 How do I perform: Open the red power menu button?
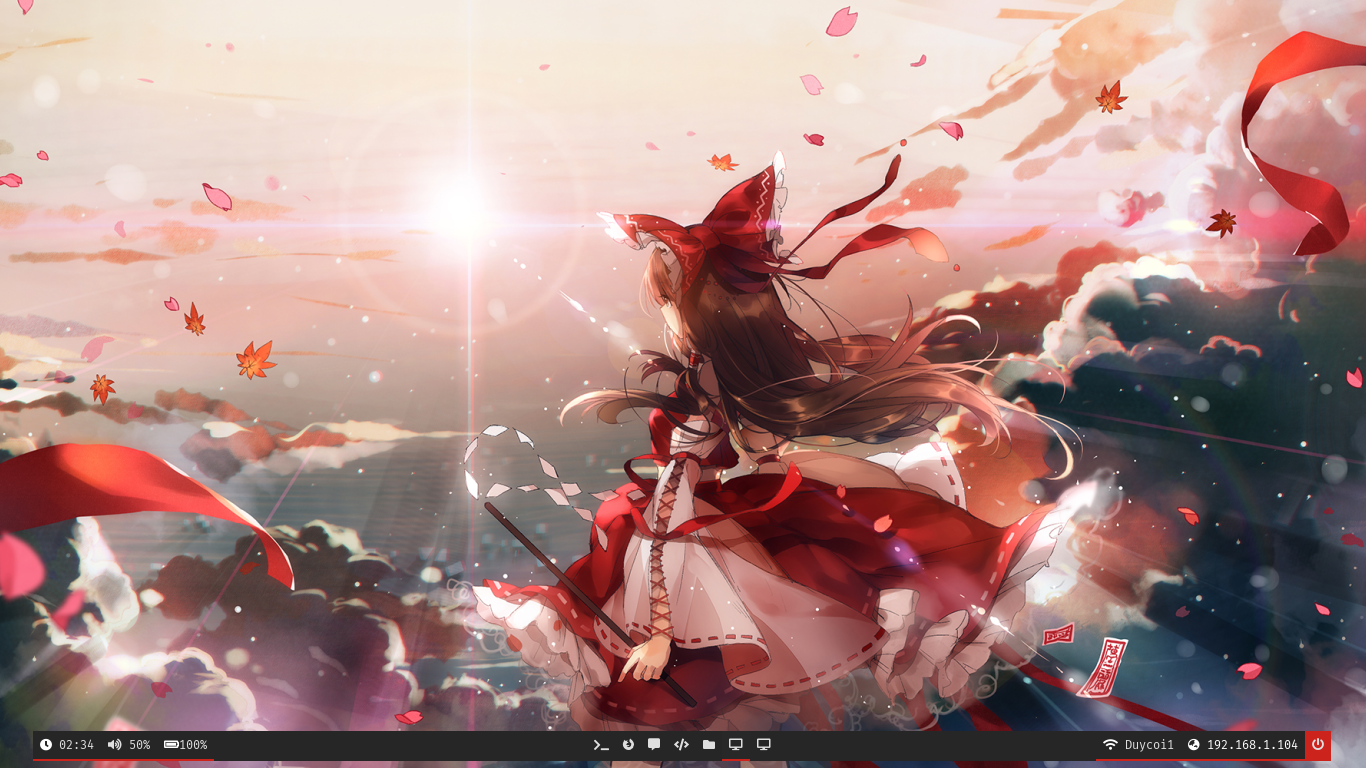pyautogui.click(x=1318, y=745)
